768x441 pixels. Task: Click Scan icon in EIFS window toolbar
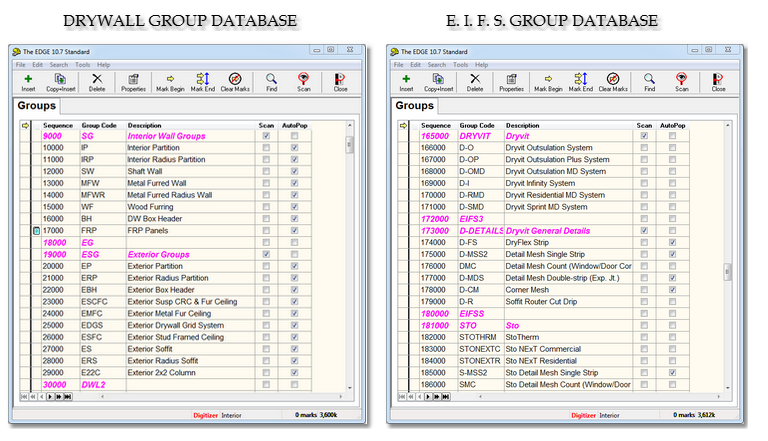pyautogui.click(x=682, y=82)
